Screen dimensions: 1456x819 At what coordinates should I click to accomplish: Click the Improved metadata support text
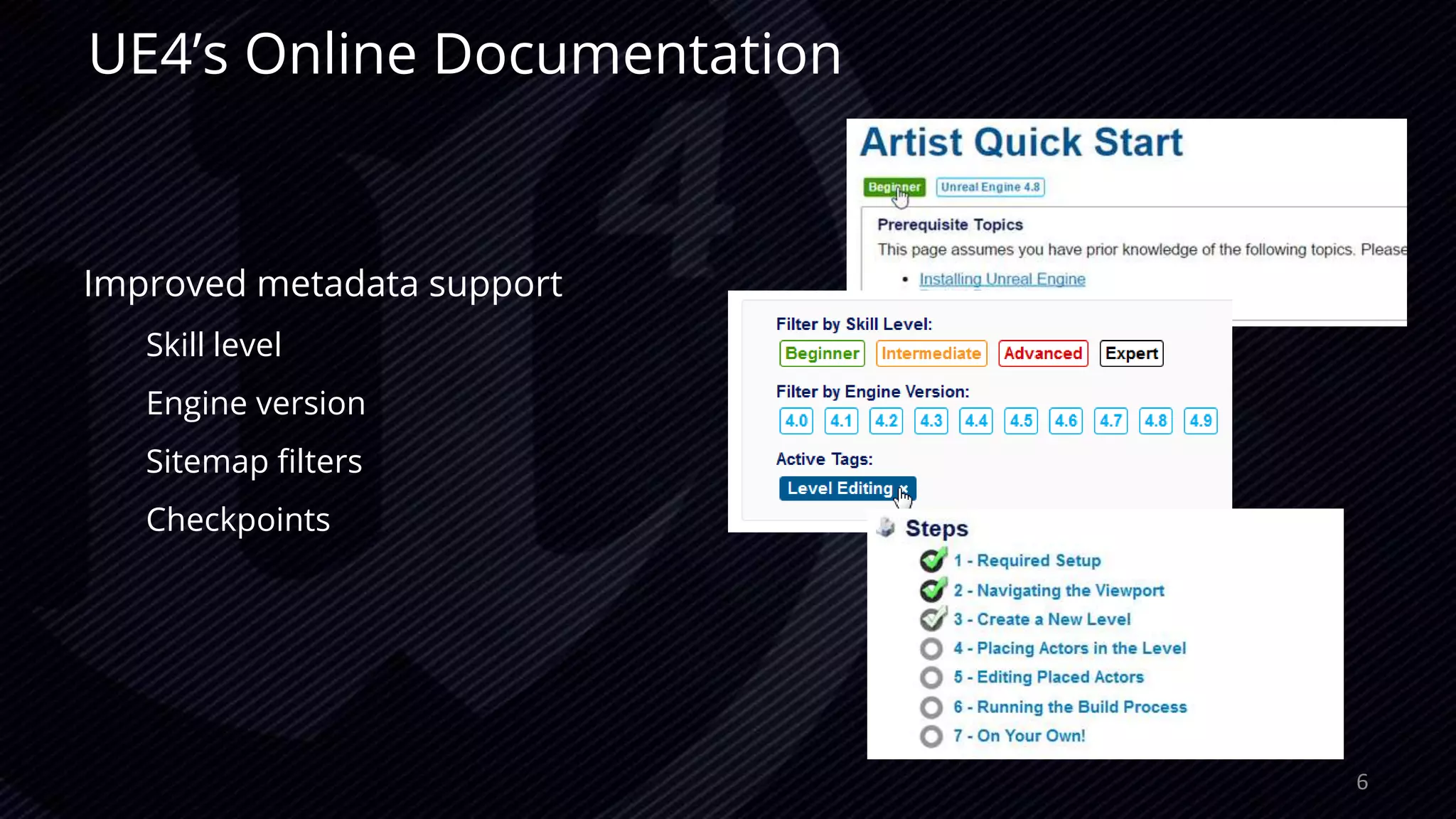pyautogui.click(x=323, y=284)
